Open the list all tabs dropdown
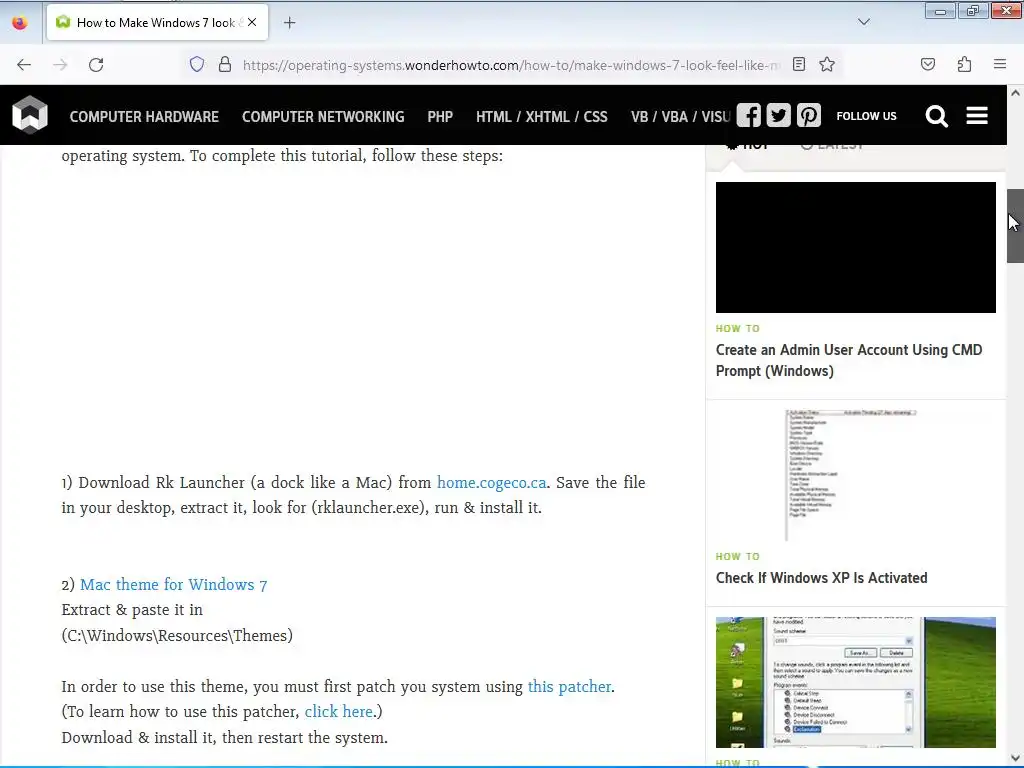Image resolution: width=1024 pixels, height=768 pixels. point(863,22)
